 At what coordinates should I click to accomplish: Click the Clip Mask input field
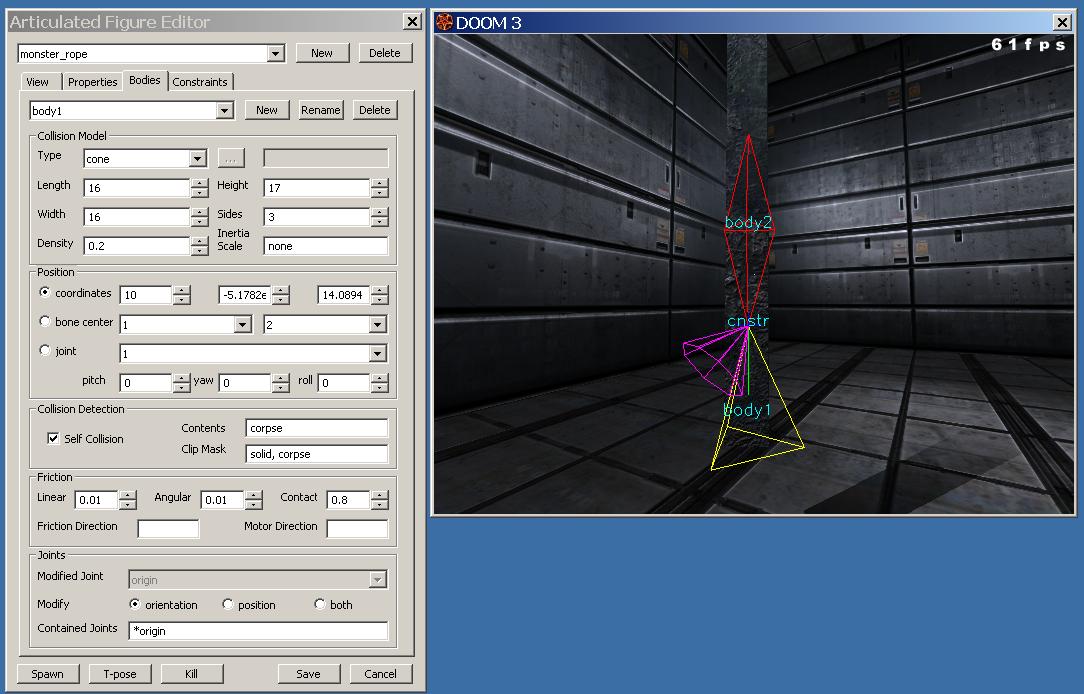[317, 454]
